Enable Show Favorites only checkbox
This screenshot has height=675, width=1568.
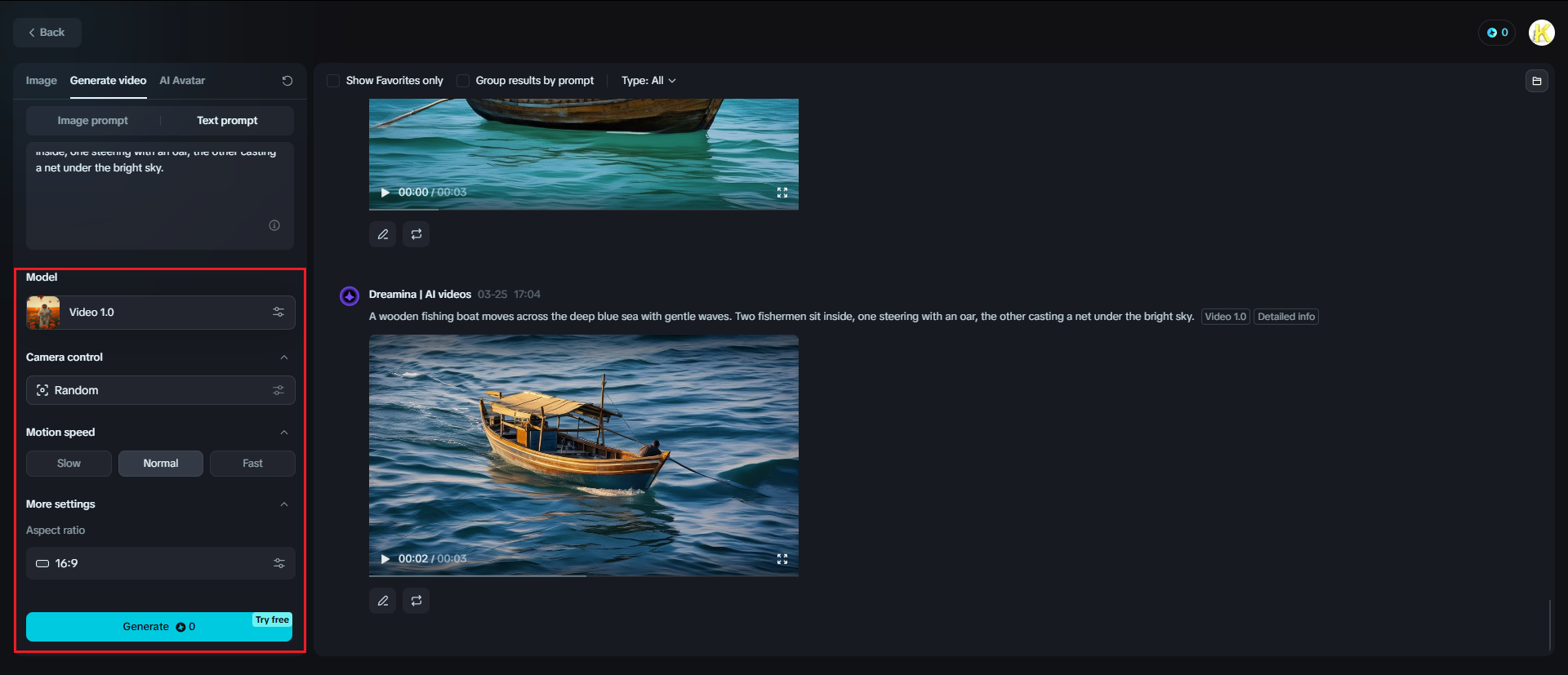[333, 81]
